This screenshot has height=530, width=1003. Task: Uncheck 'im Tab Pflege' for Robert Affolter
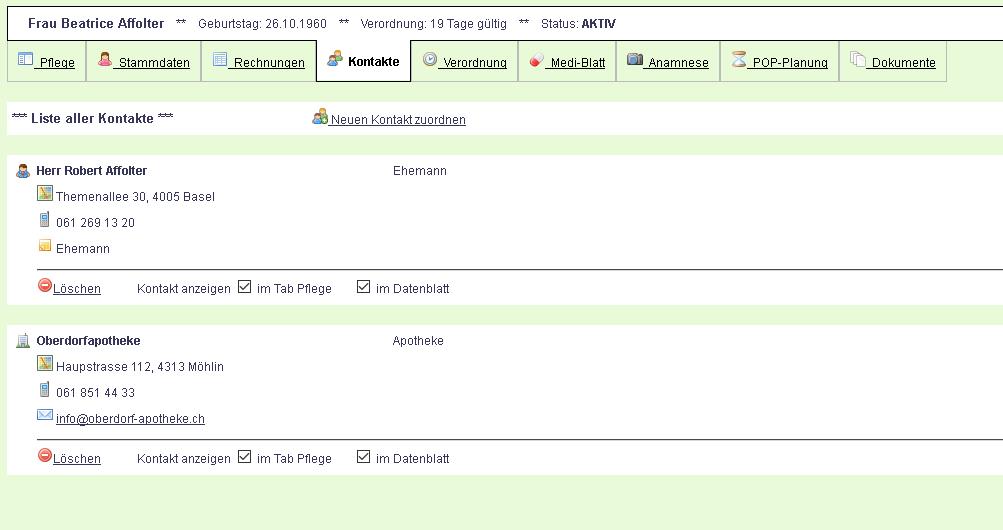tap(245, 287)
